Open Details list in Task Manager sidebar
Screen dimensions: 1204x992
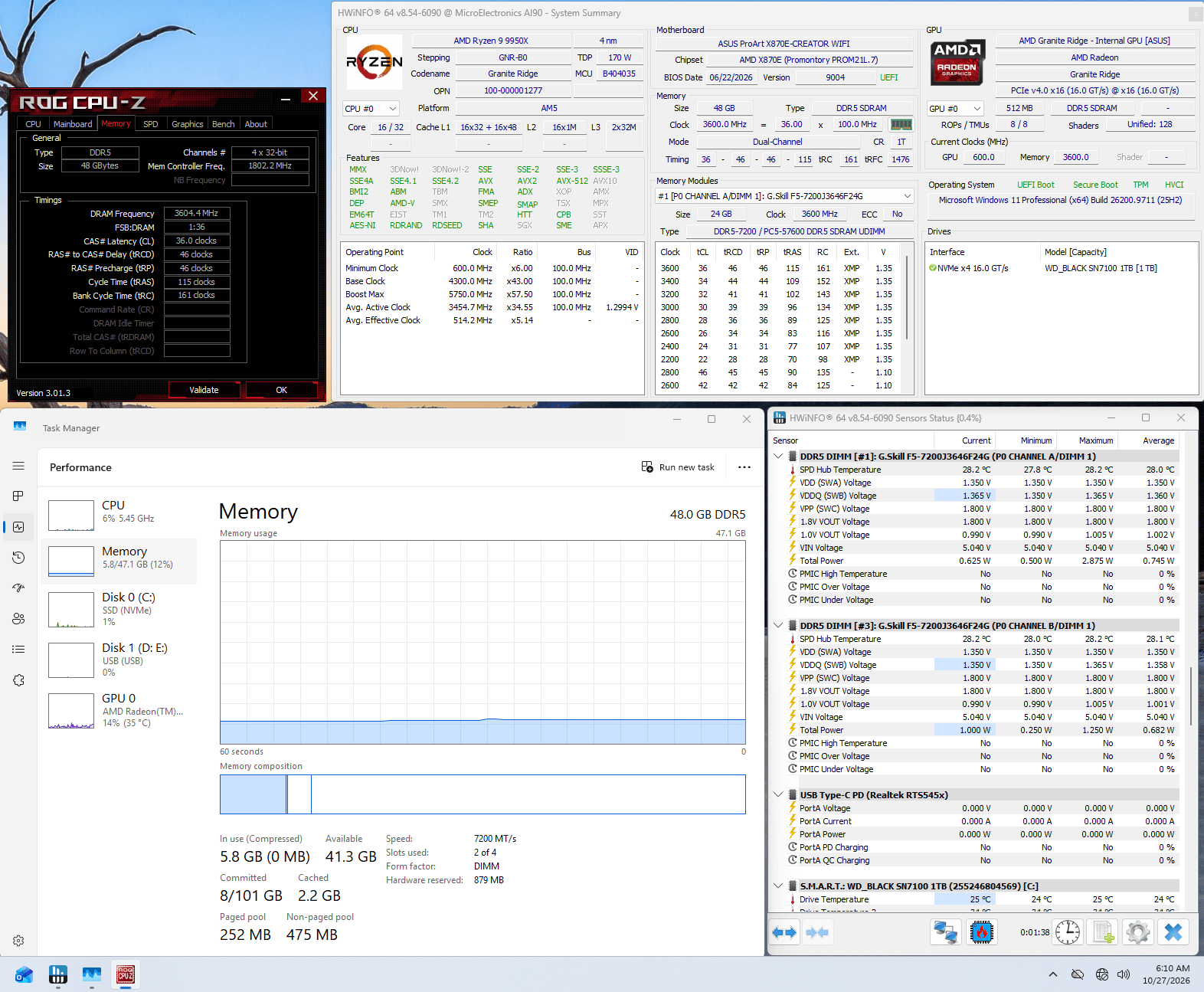[x=18, y=650]
